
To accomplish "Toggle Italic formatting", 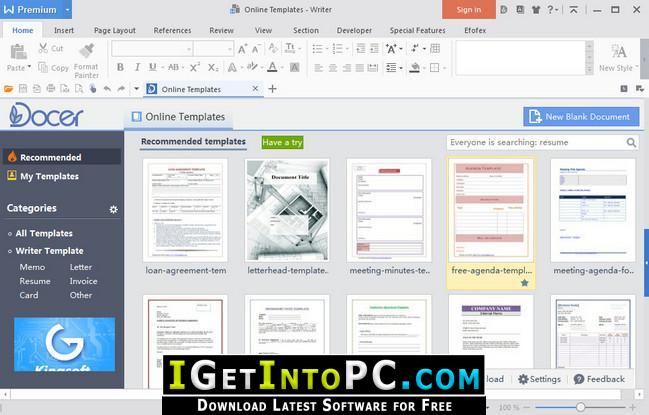I will pyautogui.click(x=137, y=67).
